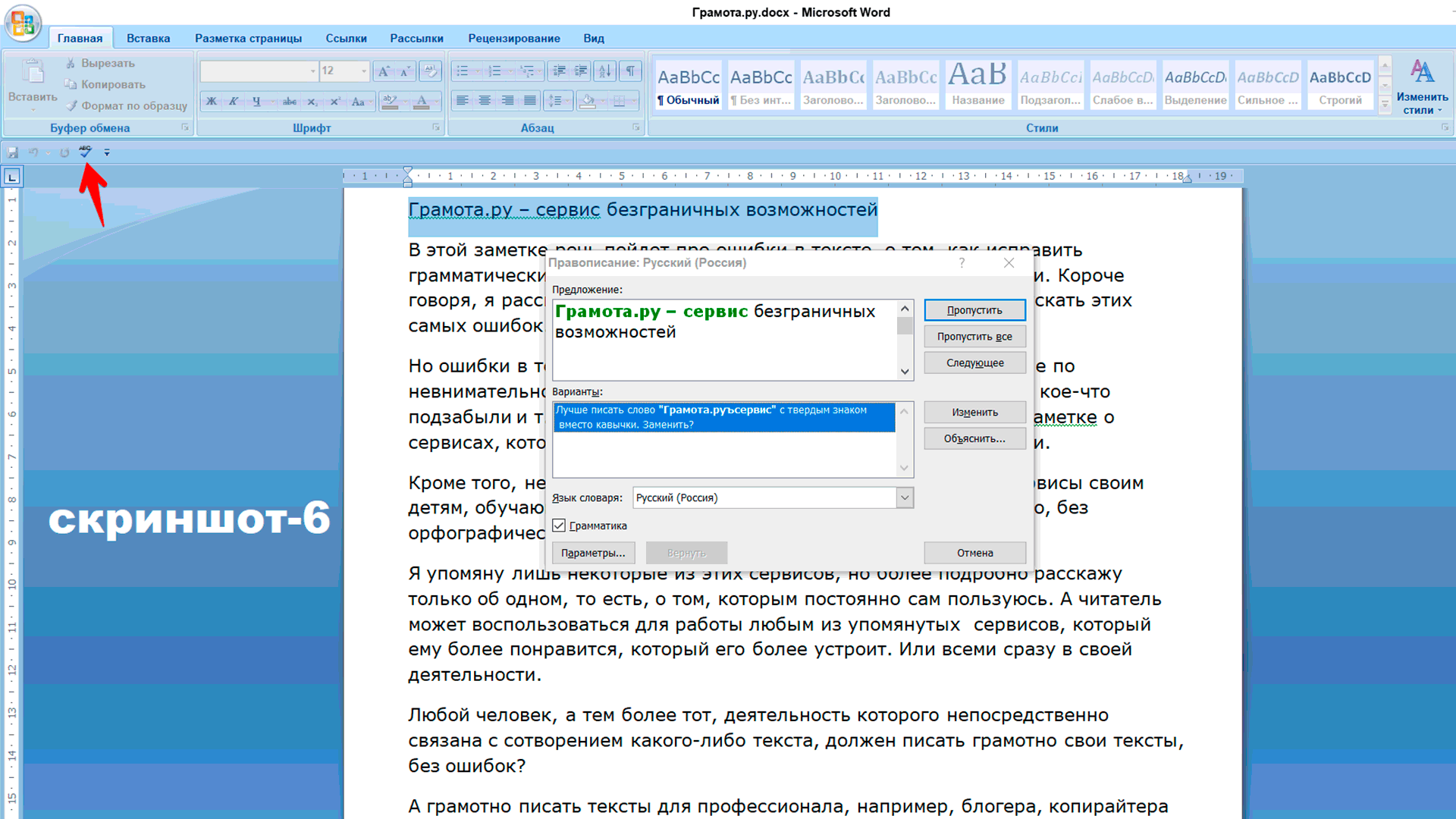Click the grow font icon
Screen dimensions: 1456x819
coord(384,71)
